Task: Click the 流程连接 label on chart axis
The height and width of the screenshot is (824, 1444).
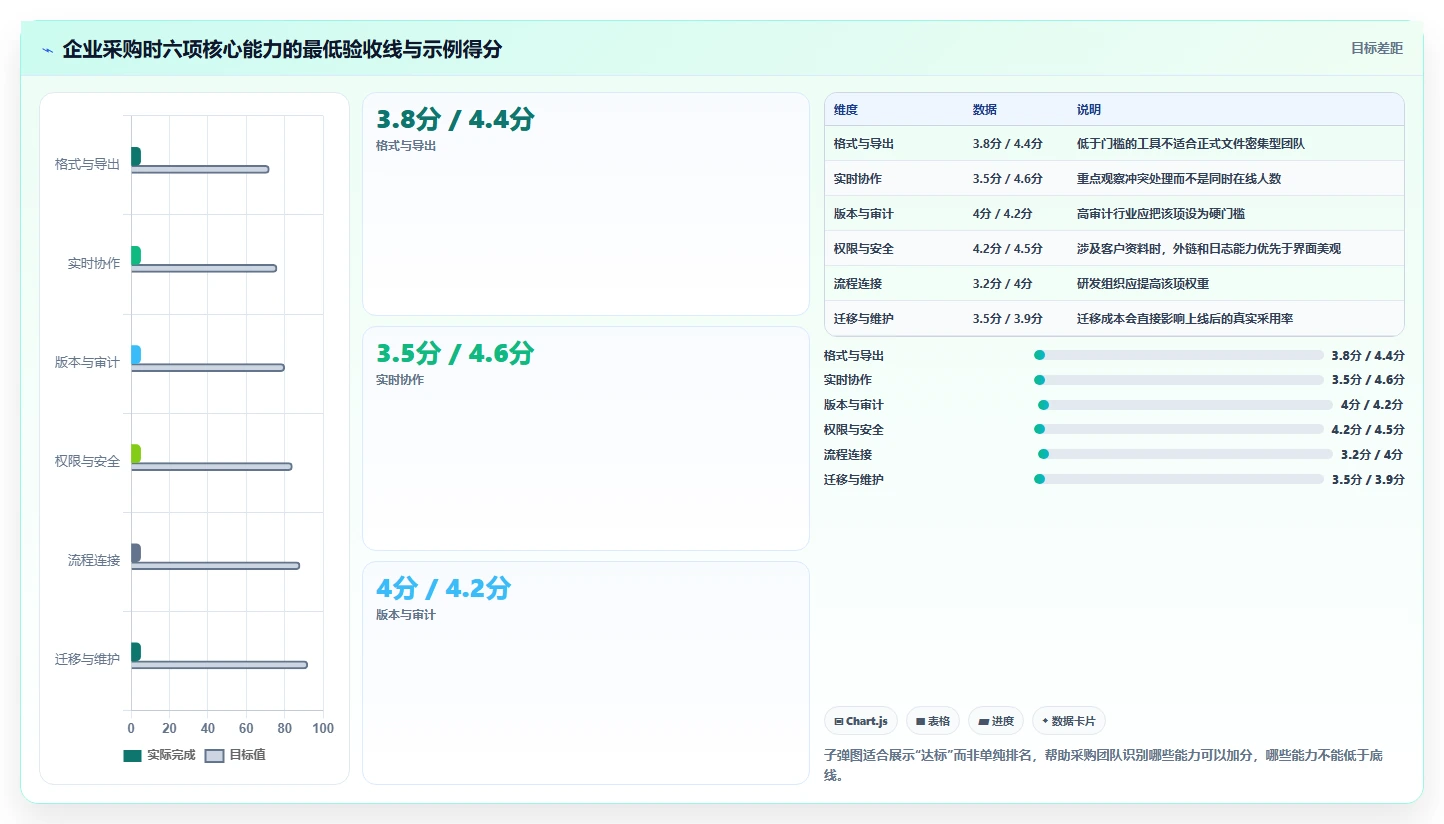Action: (94, 560)
